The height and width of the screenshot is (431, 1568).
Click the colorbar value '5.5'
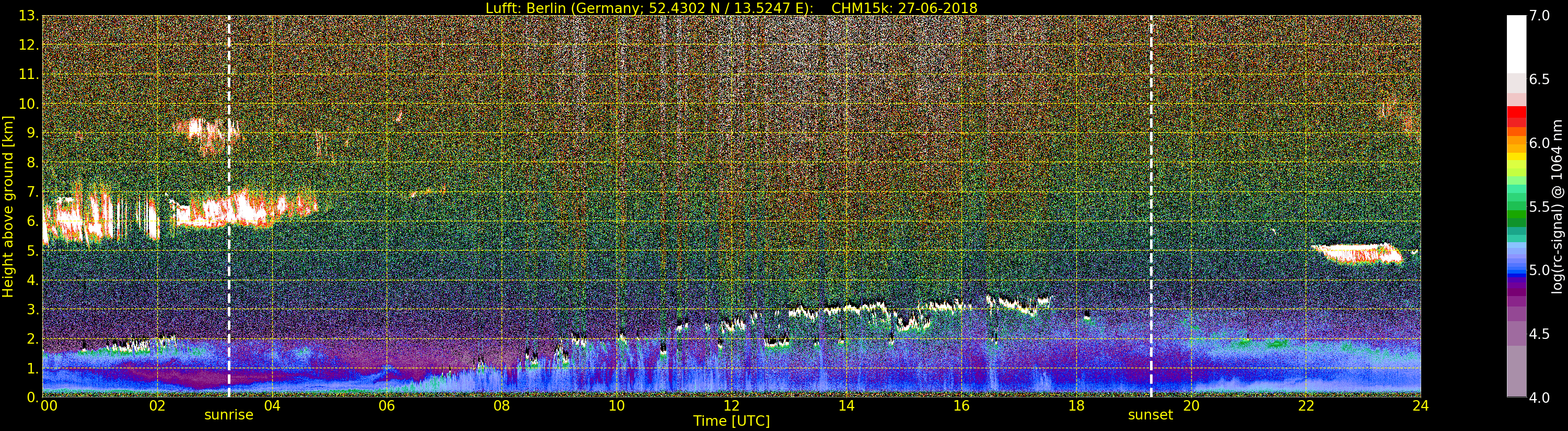pyautogui.click(x=1539, y=207)
